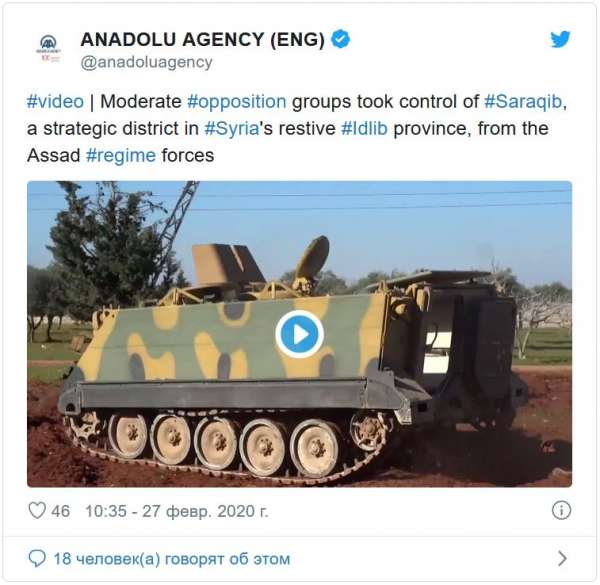Image resolution: width=600 pixels, height=585 pixels.
Task: Click the @anadoluagency handle
Action: (x=146, y=62)
